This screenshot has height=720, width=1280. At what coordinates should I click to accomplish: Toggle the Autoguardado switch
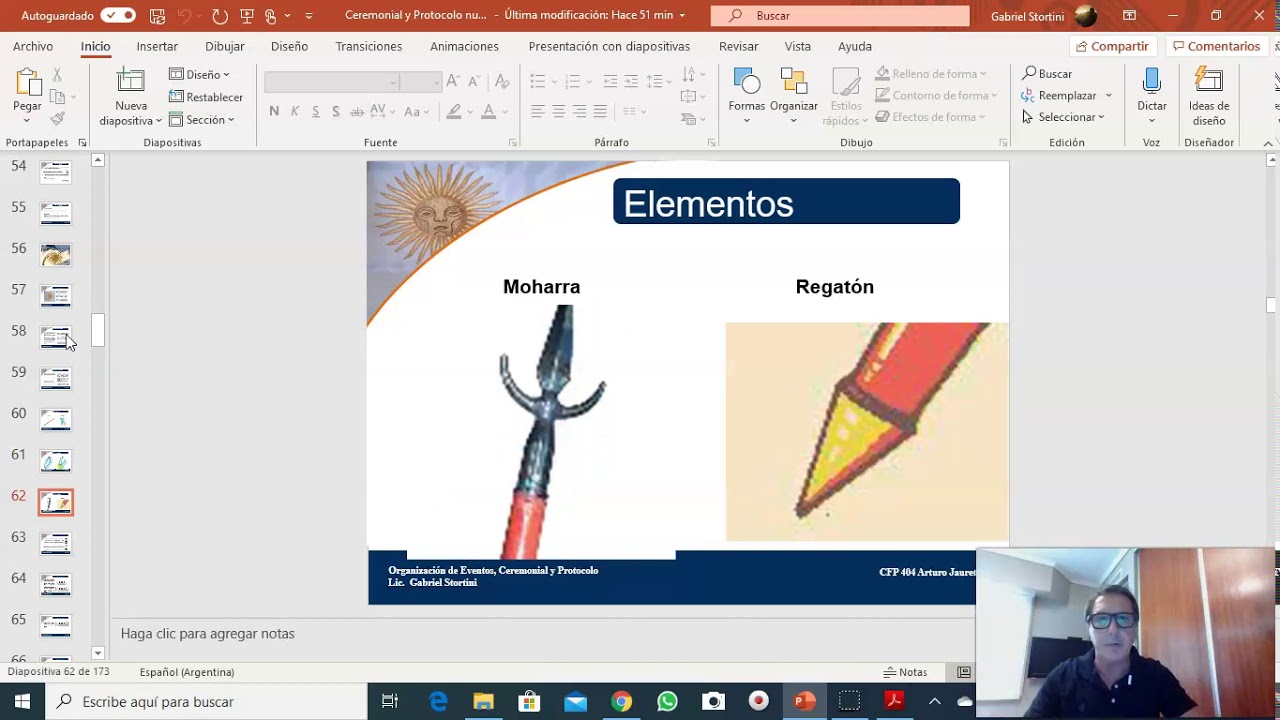click(x=118, y=15)
